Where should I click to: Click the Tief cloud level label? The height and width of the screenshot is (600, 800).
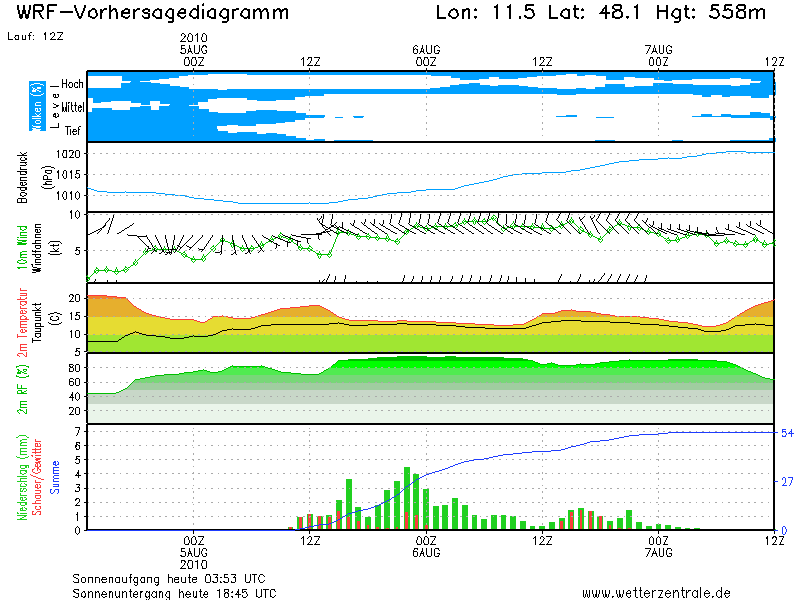(73, 130)
